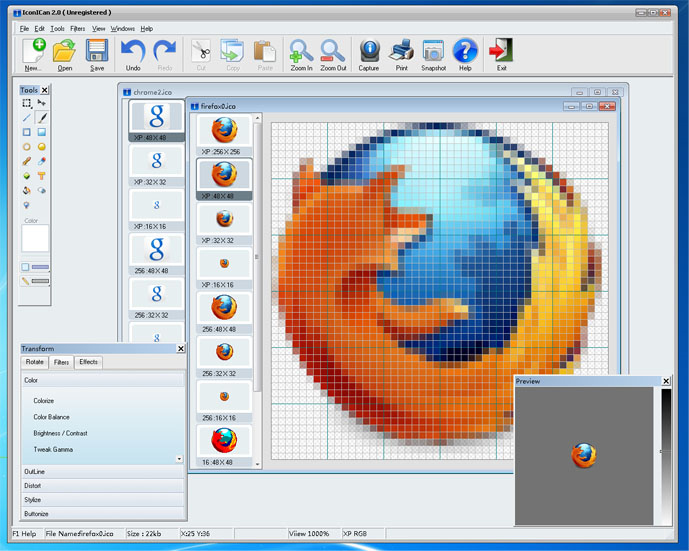The width and height of the screenshot is (689, 551).
Task: Select the brush tool in Tools panel
Action: pos(42,117)
